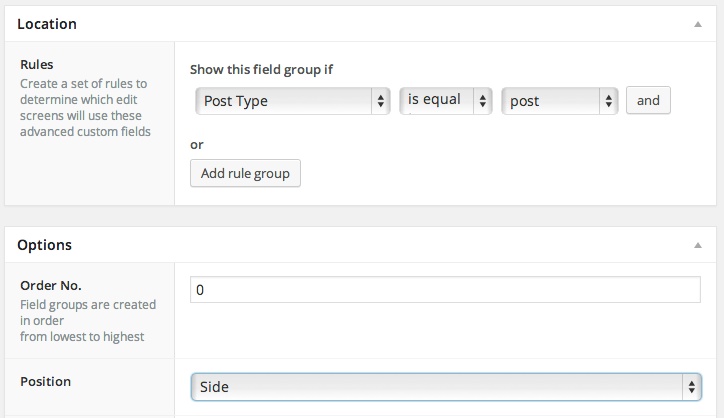The width and height of the screenshot is (724, 418).
Task: Click the 'and' button to add a rule
Action: point(648,100)
